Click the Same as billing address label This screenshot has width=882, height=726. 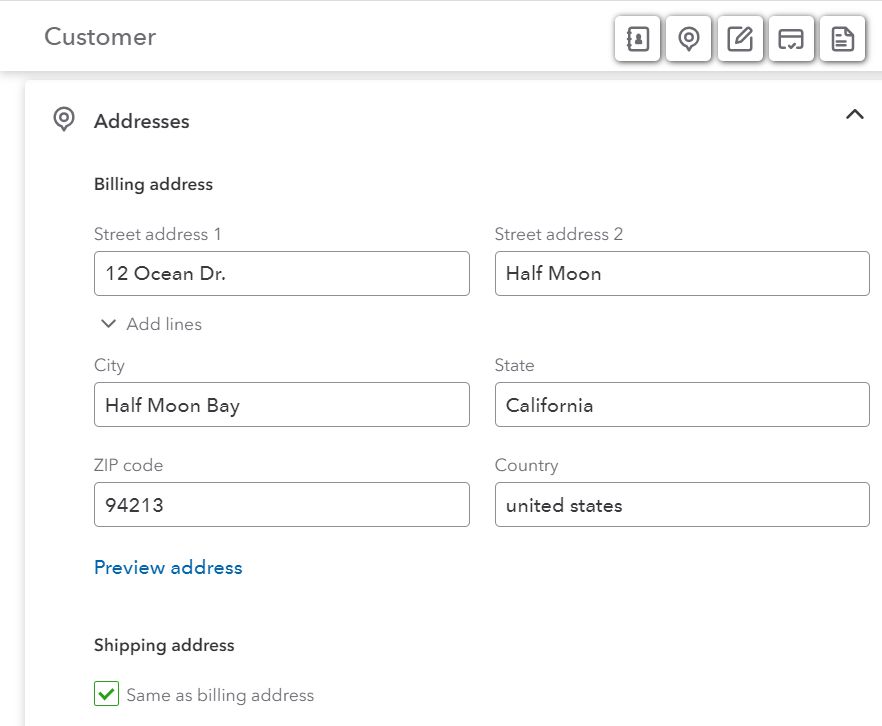[220, 695]
